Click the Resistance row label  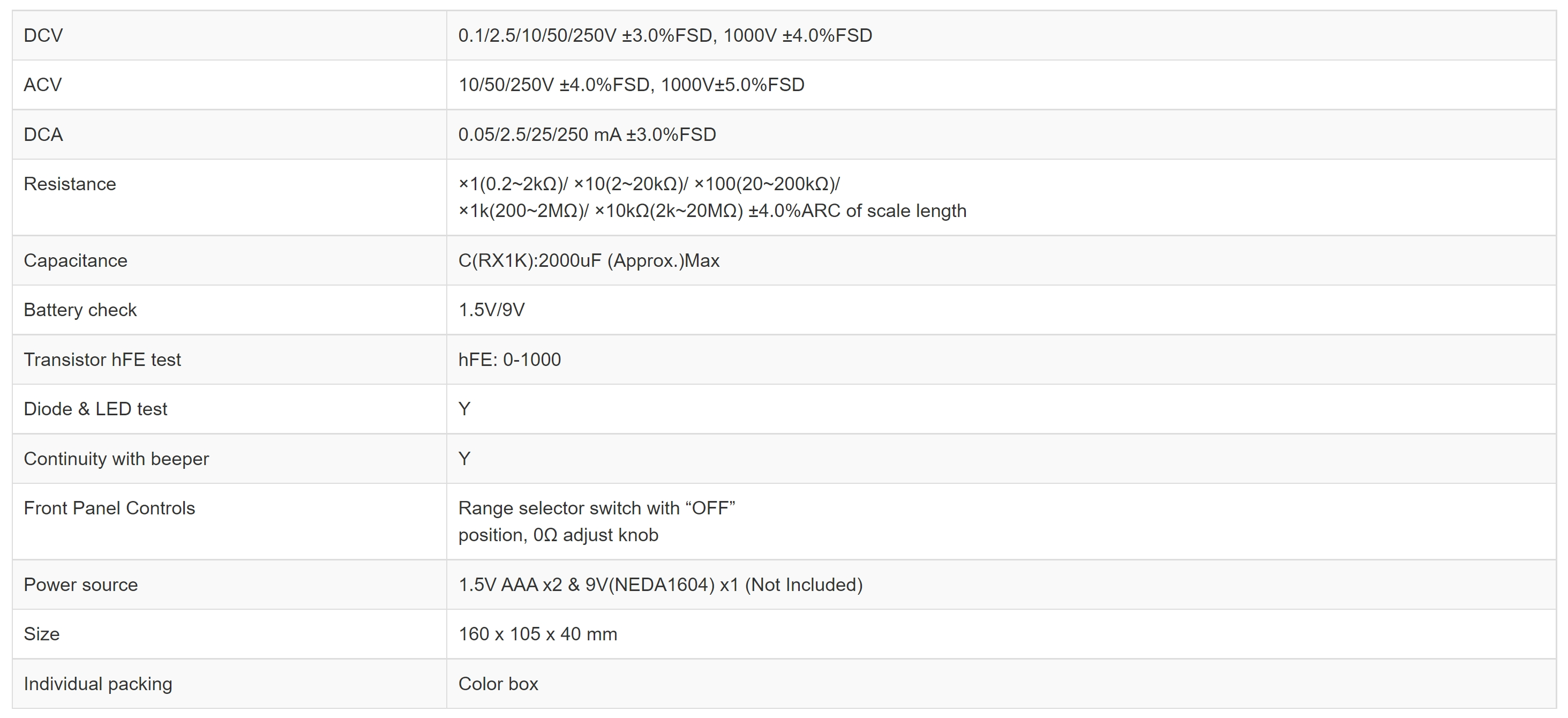70,184
